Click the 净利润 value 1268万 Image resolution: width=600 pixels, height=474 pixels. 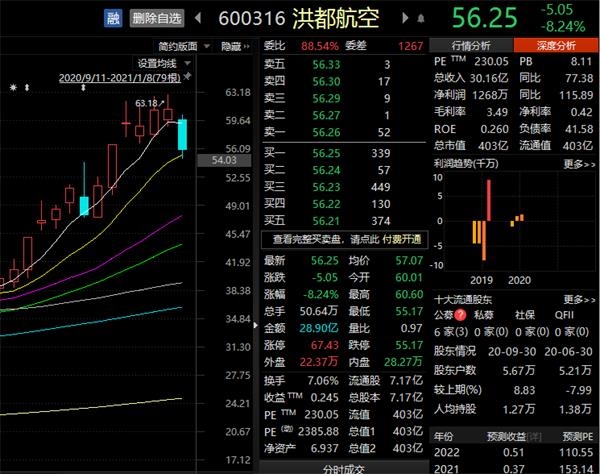point(490,95)
